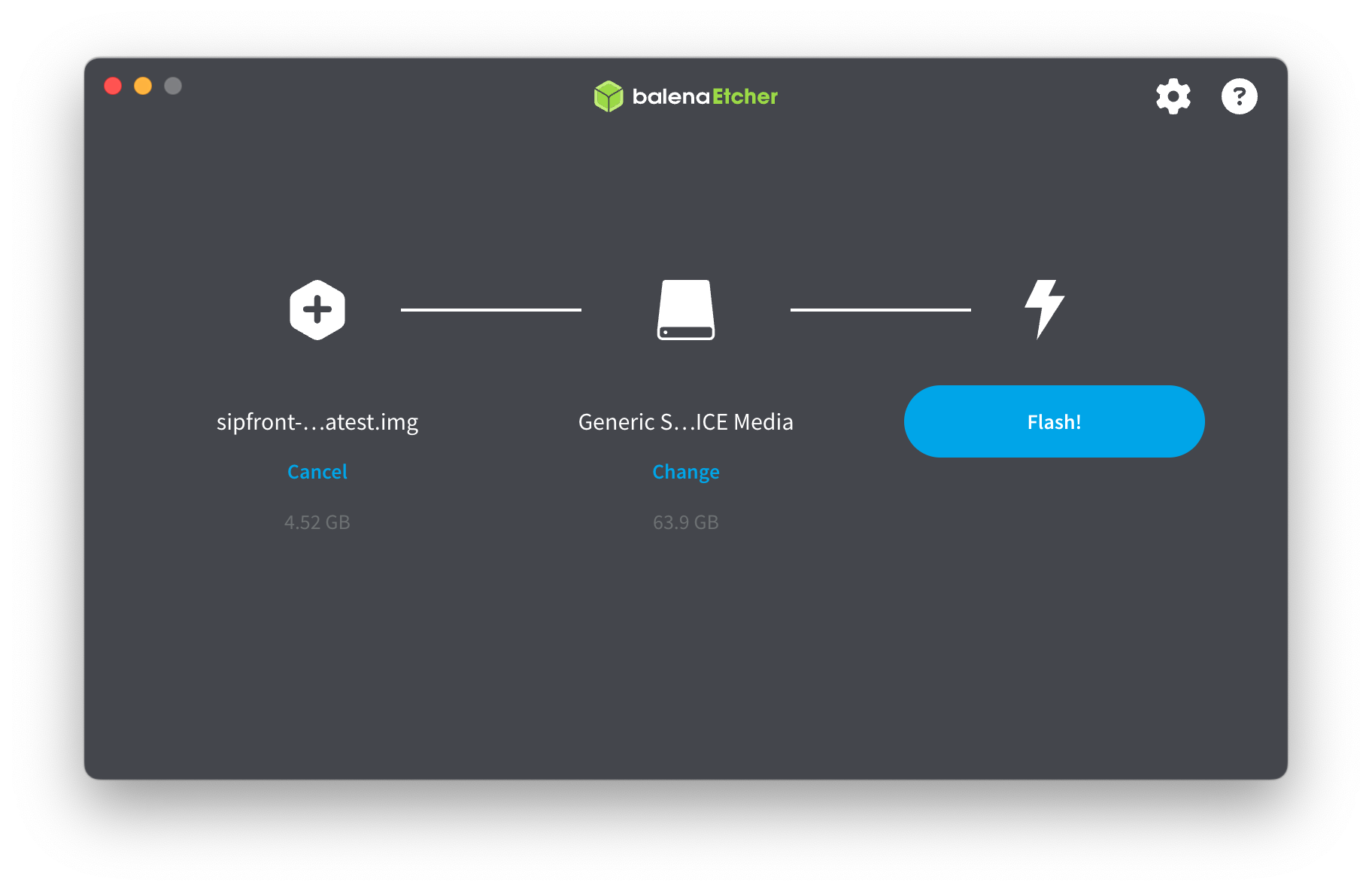Start flashing with the Flash! button
1372x891 pixels.
tap(1054, 421)
